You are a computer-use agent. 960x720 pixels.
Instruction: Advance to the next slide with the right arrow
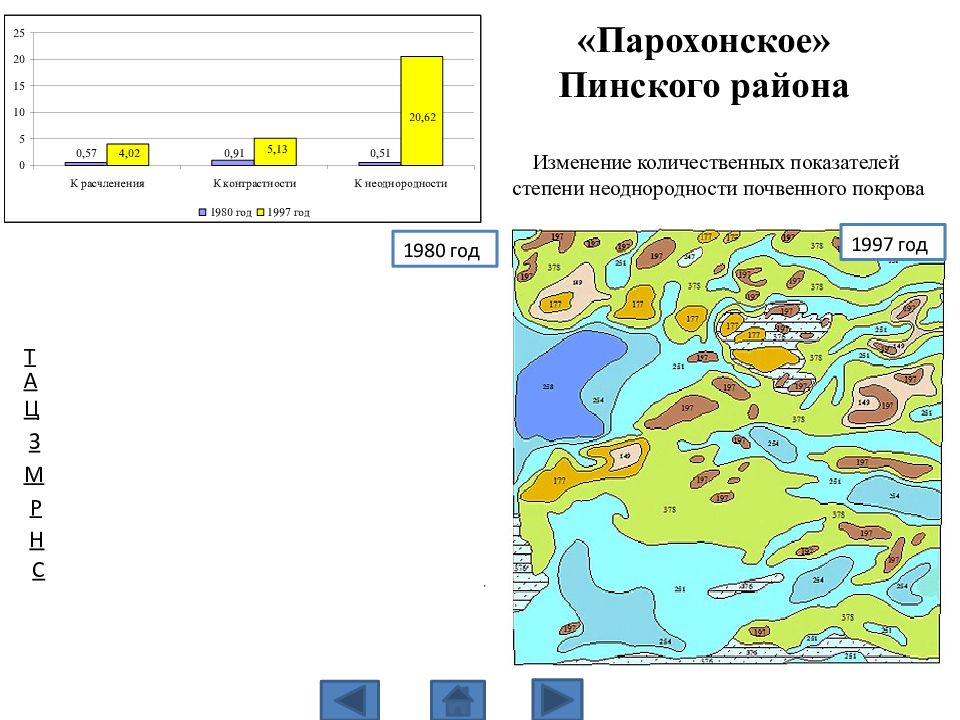point(557,699)
